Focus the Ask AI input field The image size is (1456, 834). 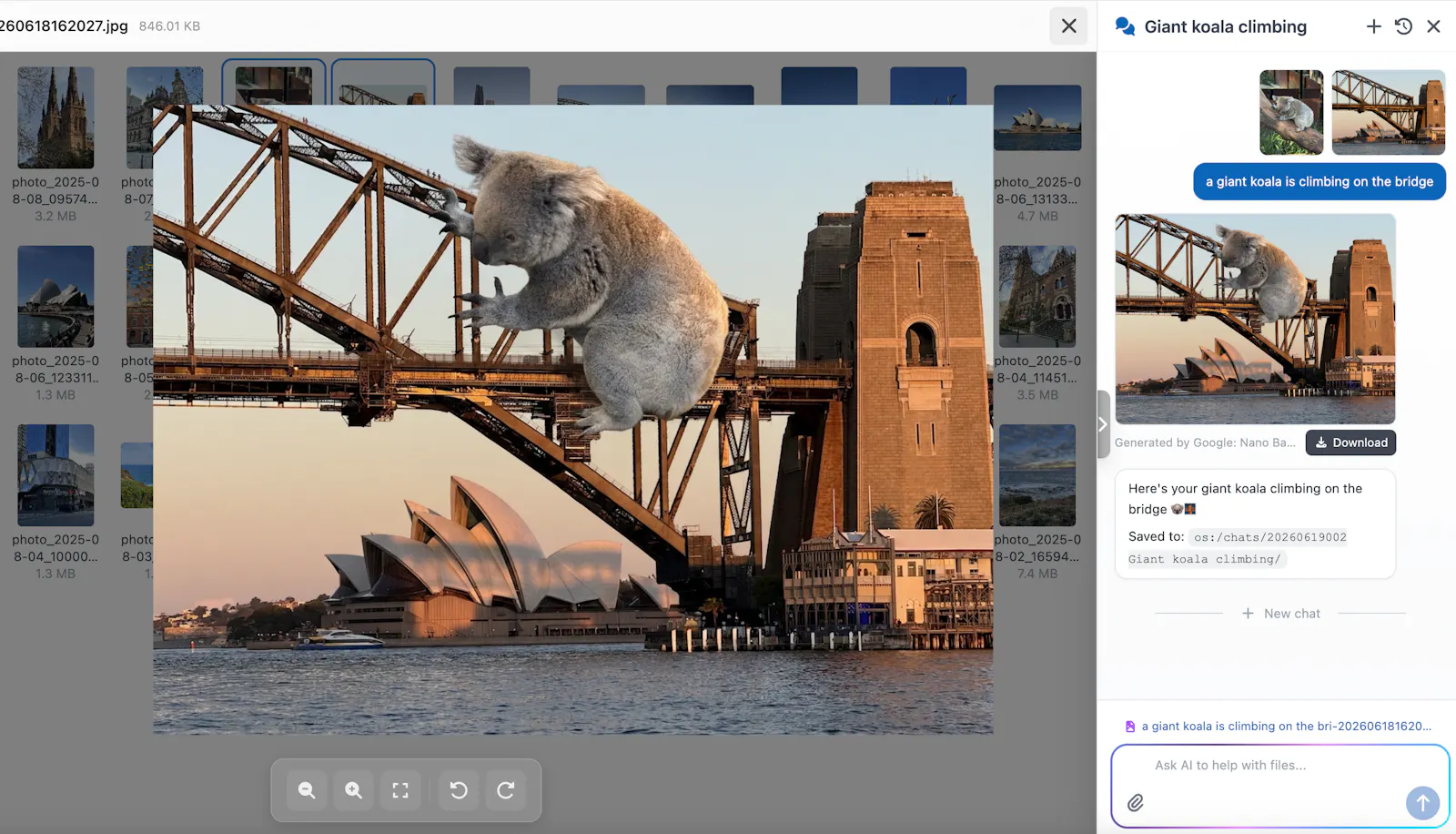[1279, 766]
